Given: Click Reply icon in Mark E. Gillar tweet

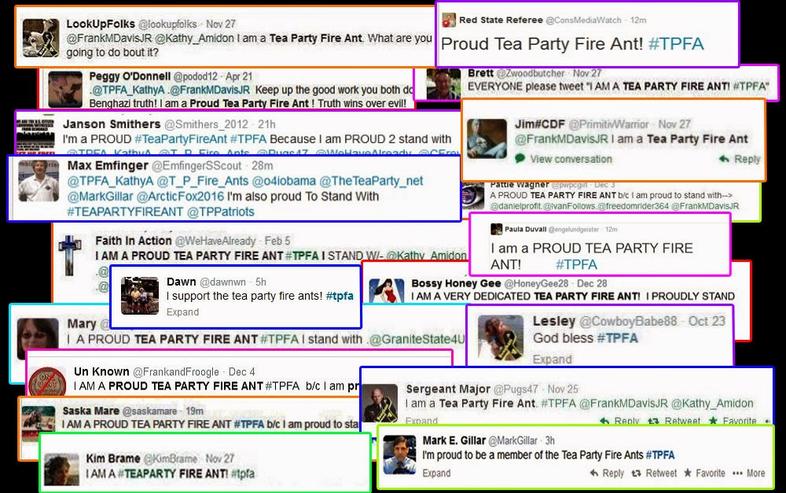Looking at the screenshot, I should [x=595, y=473].
